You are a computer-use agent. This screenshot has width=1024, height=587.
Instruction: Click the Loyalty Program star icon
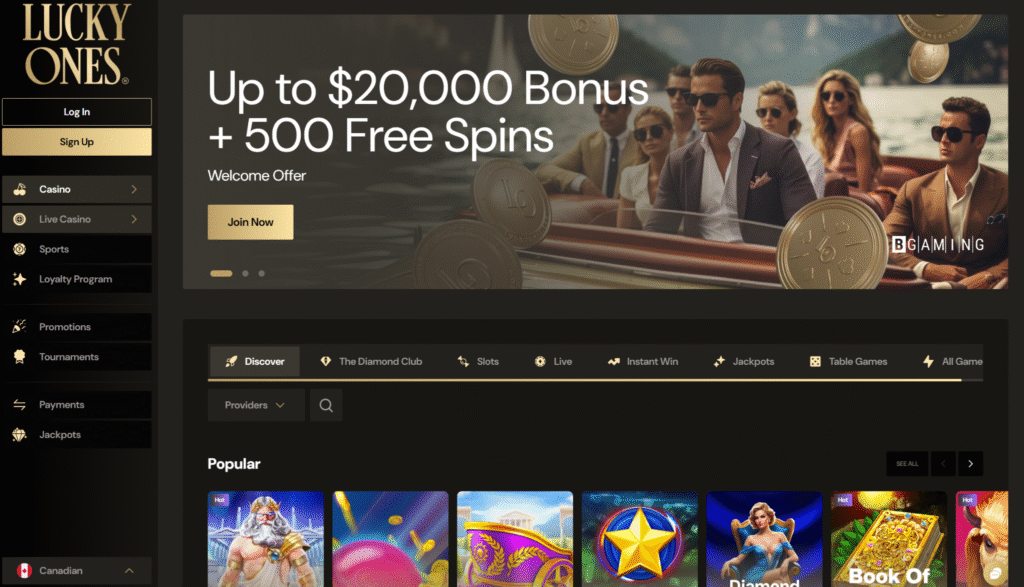tap(20, 279)
